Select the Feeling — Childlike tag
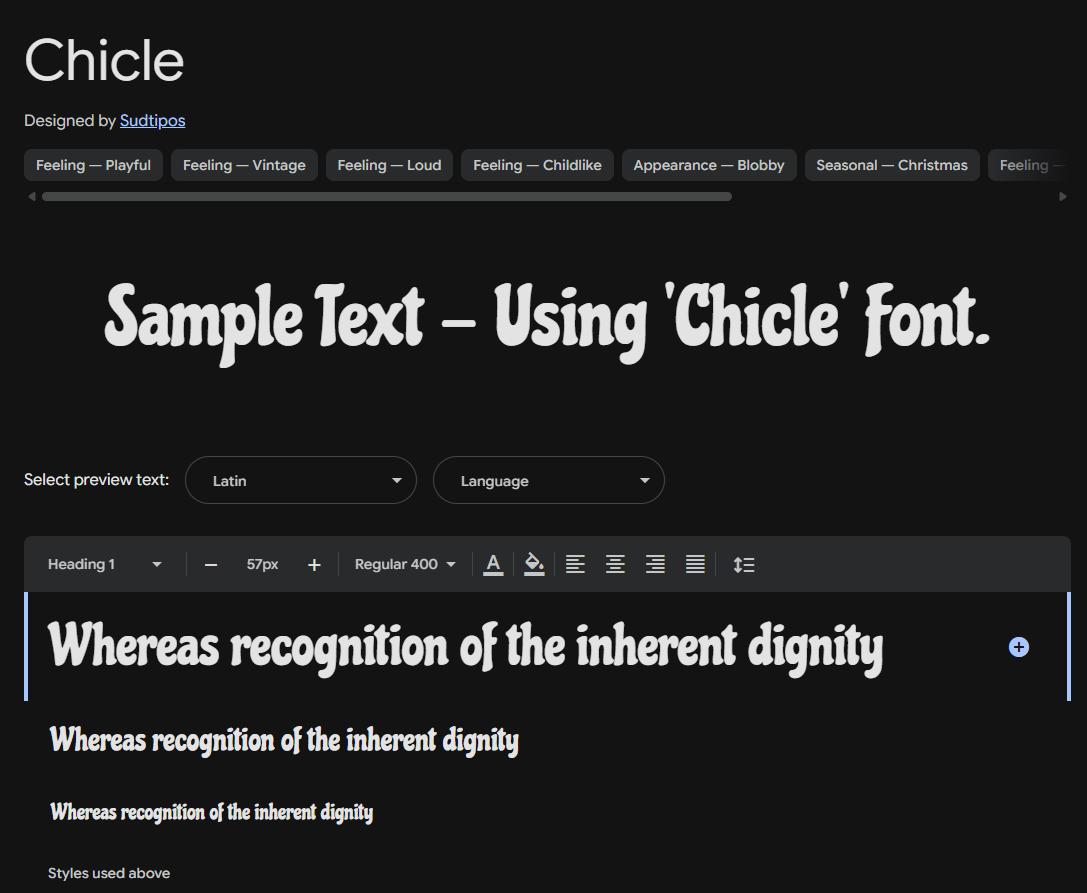Image resolution: width=1087 pixels, height=893 pixels. point(537,165)
